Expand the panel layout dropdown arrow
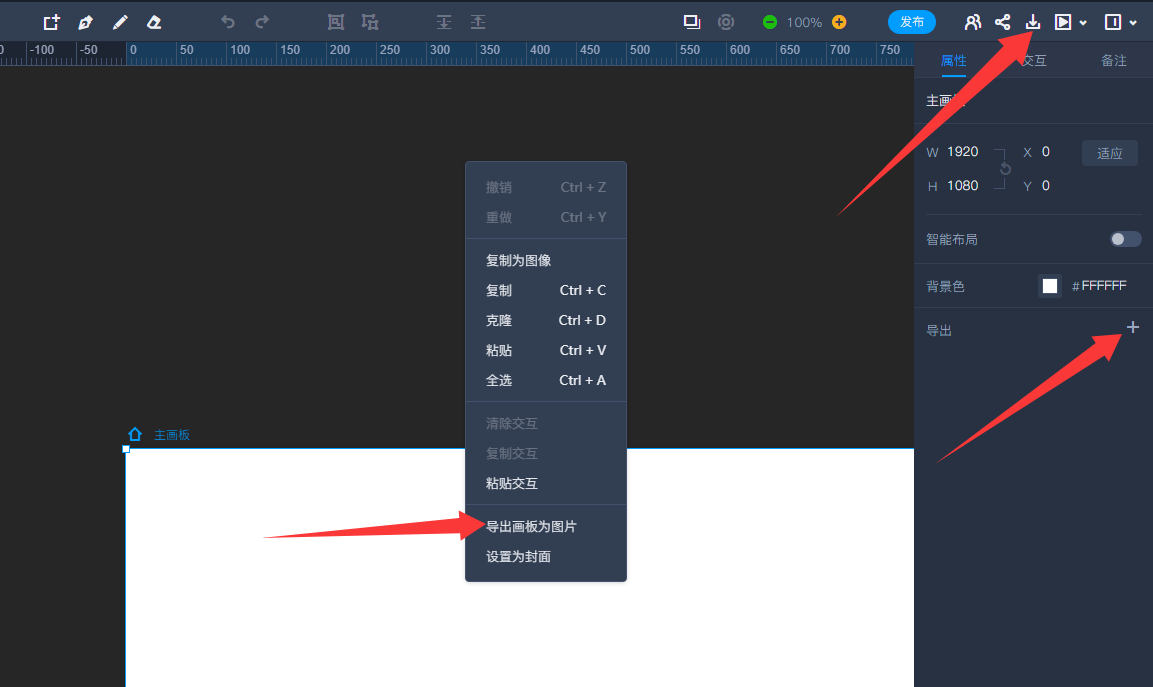Viewport: 1153px width, 687px height. pos(1133,23)
